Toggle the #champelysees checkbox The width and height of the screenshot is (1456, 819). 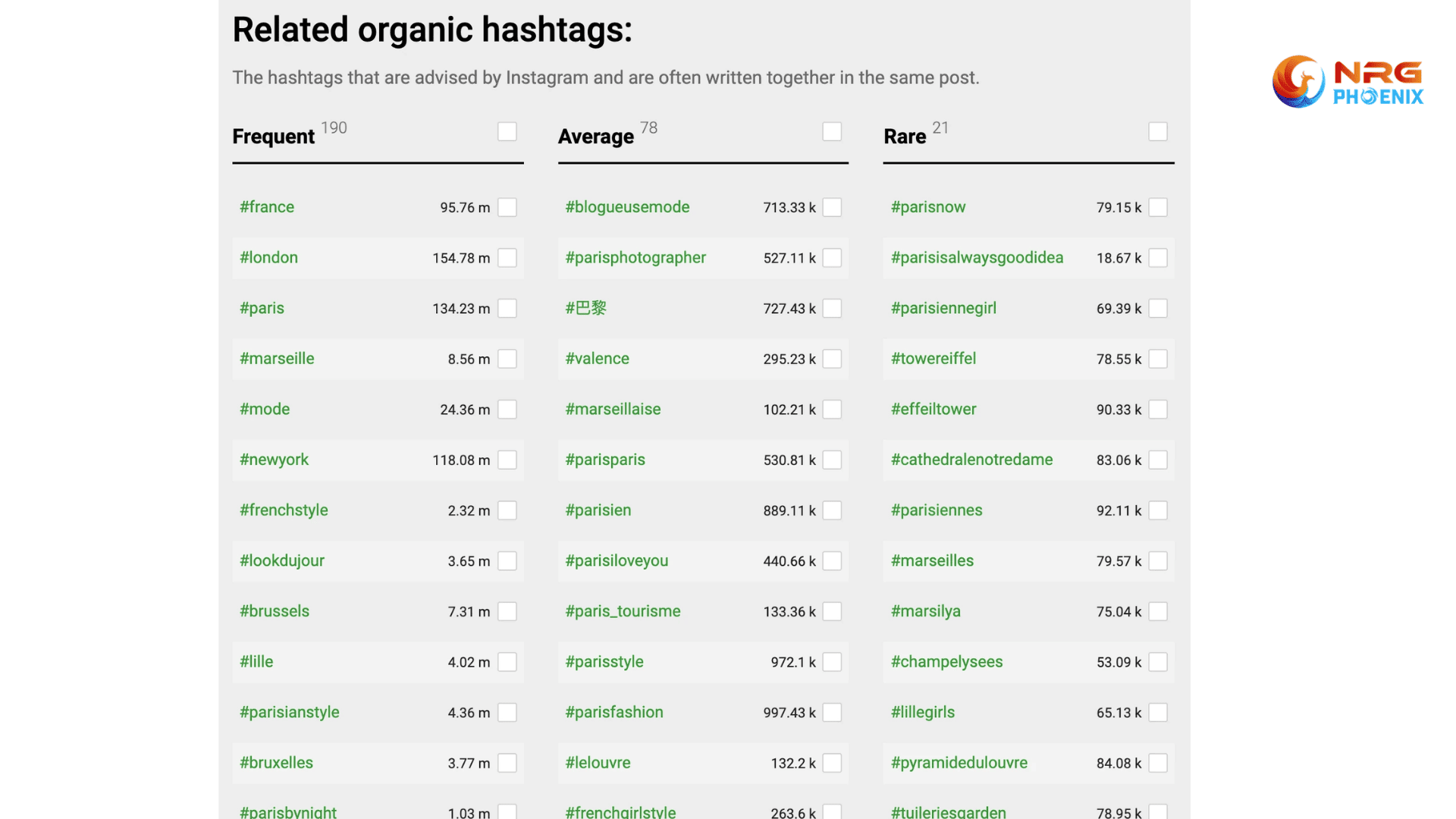[1158, 662]
